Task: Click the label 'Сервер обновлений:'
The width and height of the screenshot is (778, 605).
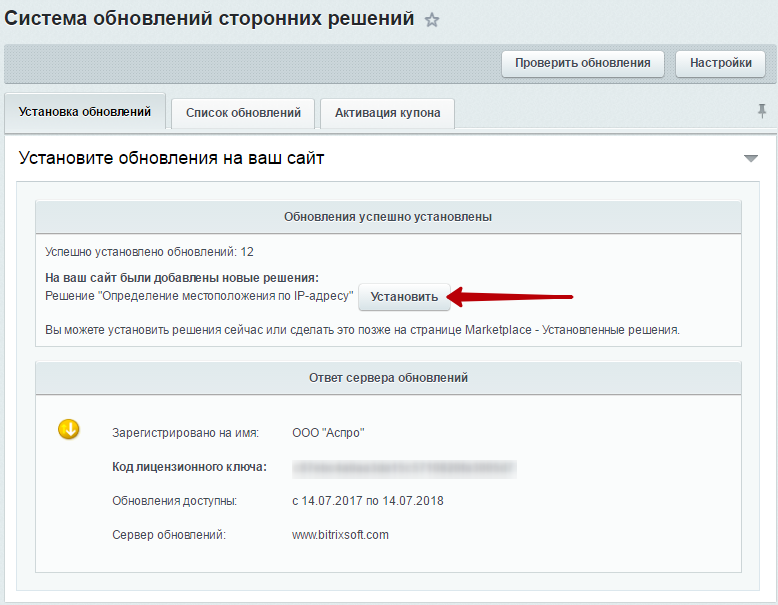Action: [x=169, y=535]
